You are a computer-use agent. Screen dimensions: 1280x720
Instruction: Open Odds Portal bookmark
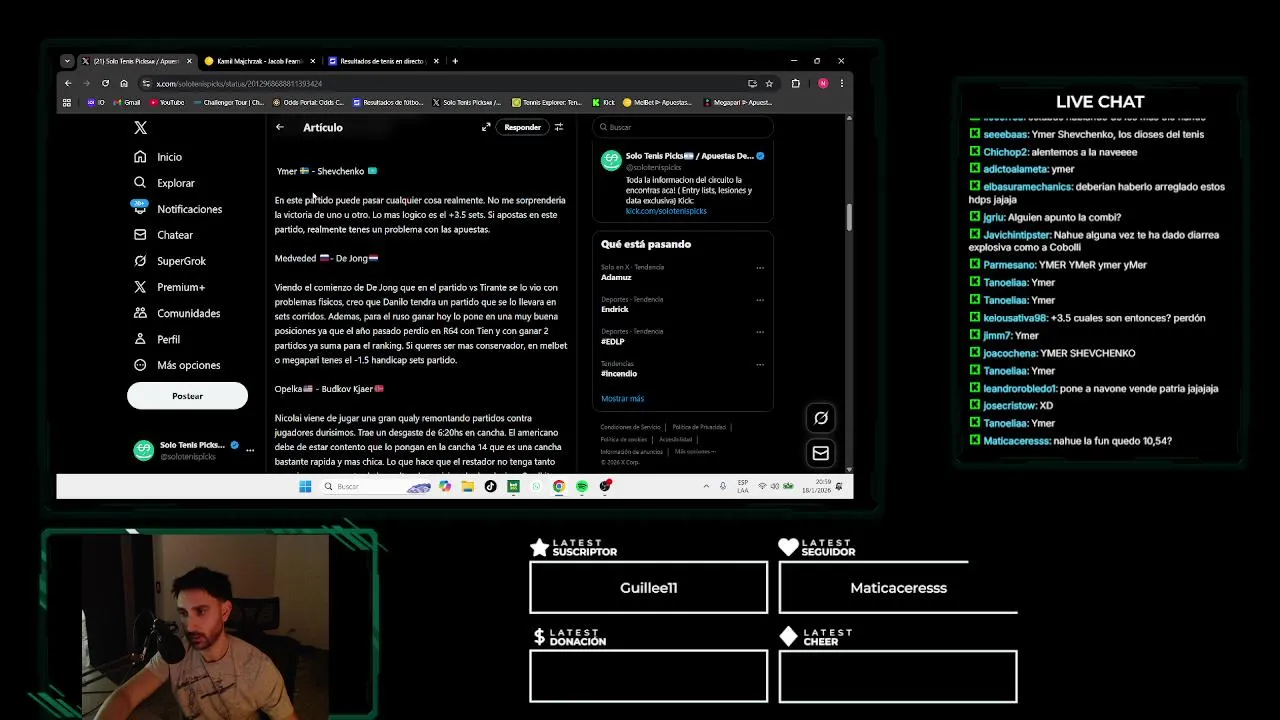click(x=308, y=102)
